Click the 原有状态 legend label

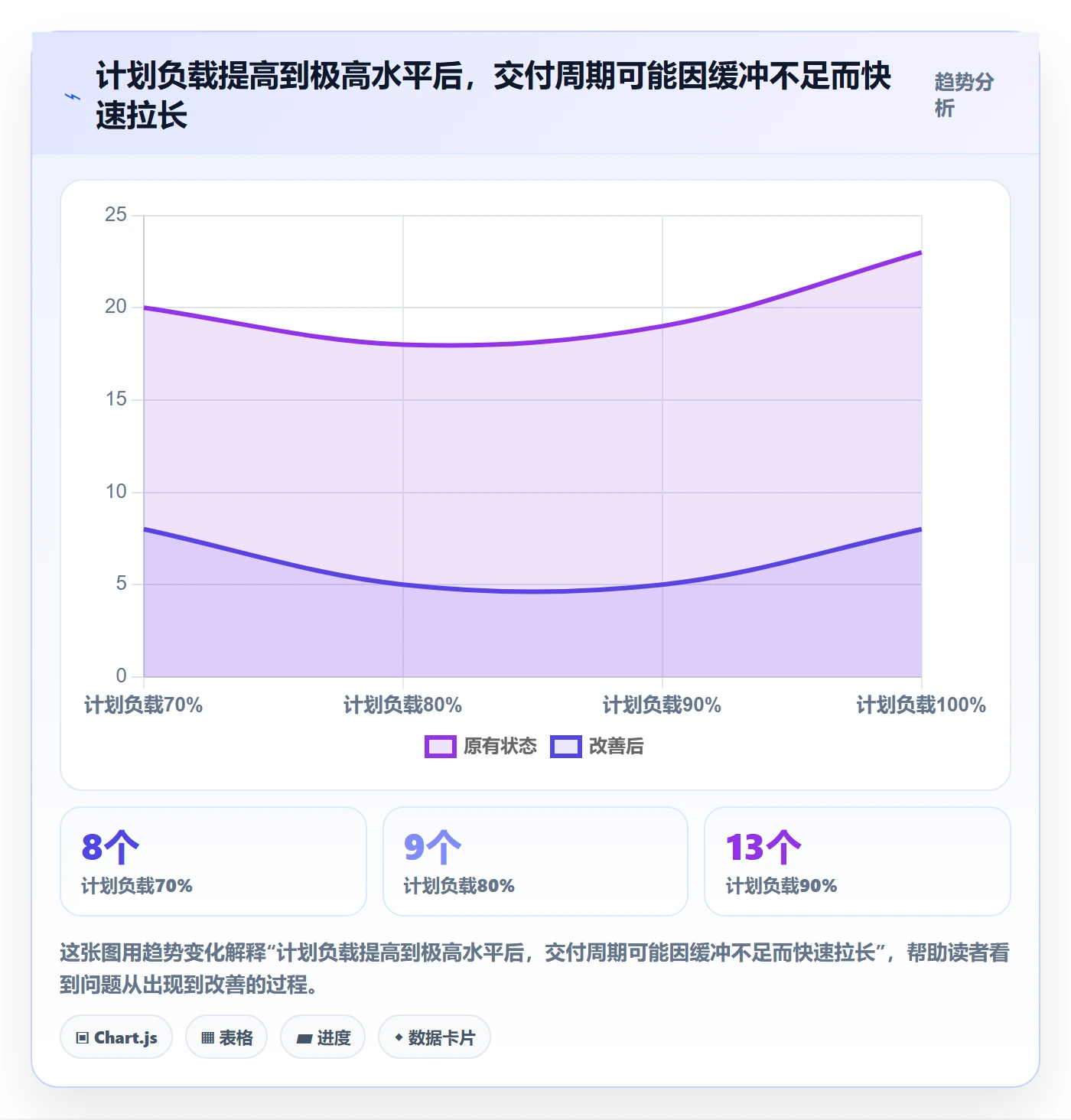pyautogui.click(x=500, y=747)
